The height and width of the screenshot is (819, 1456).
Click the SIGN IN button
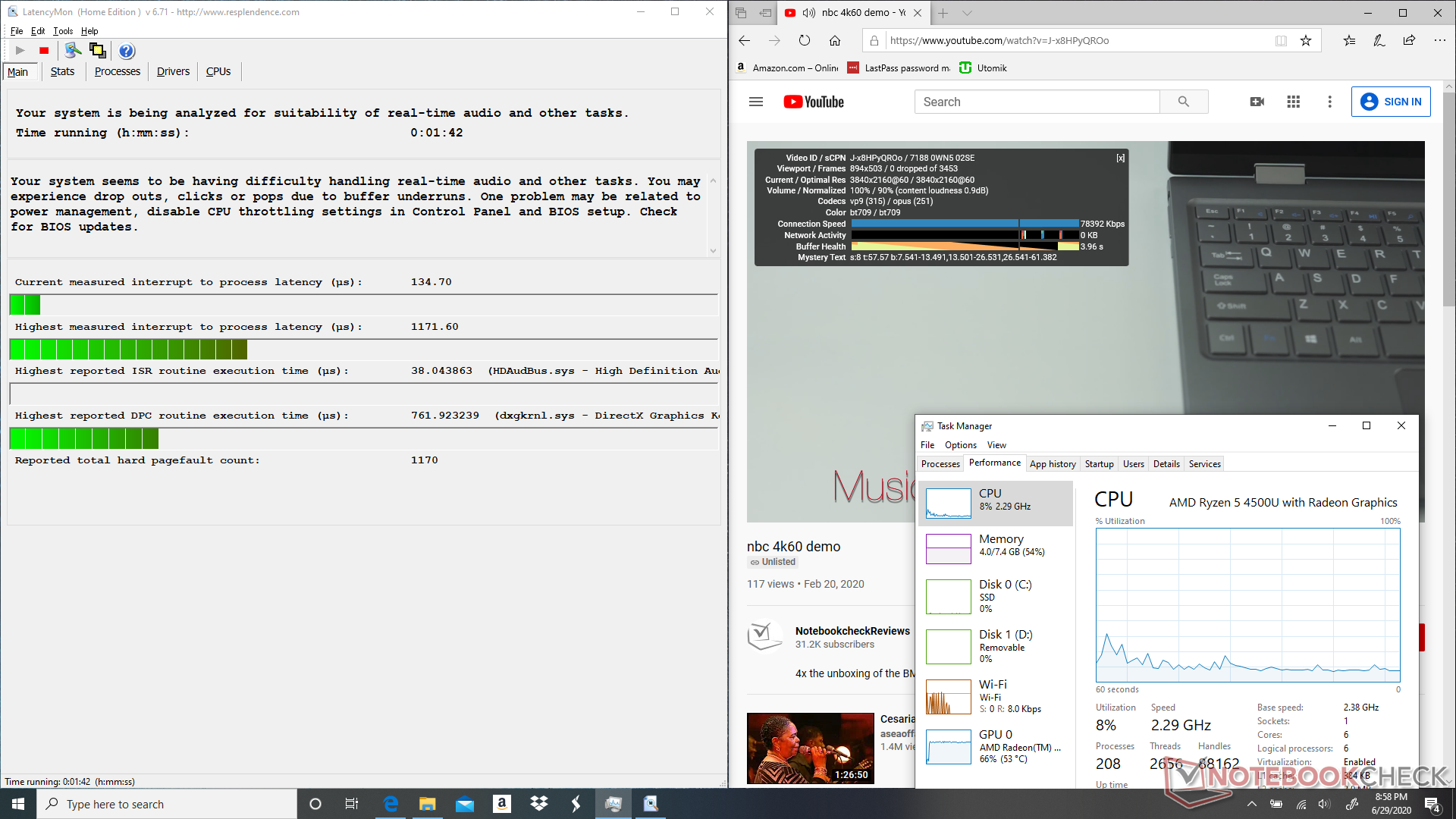(1391, 102)
